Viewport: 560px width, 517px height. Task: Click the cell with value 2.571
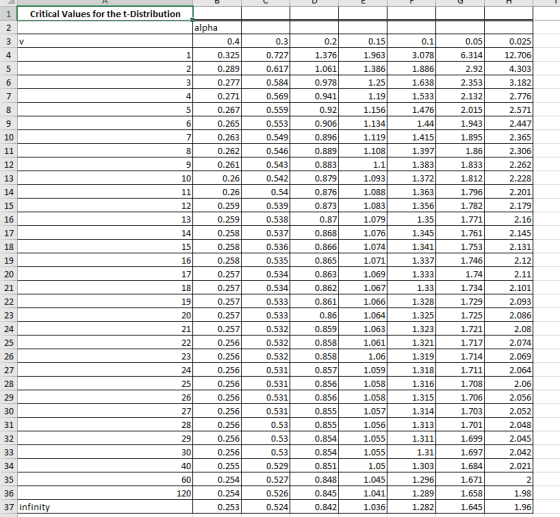point(509,110)
